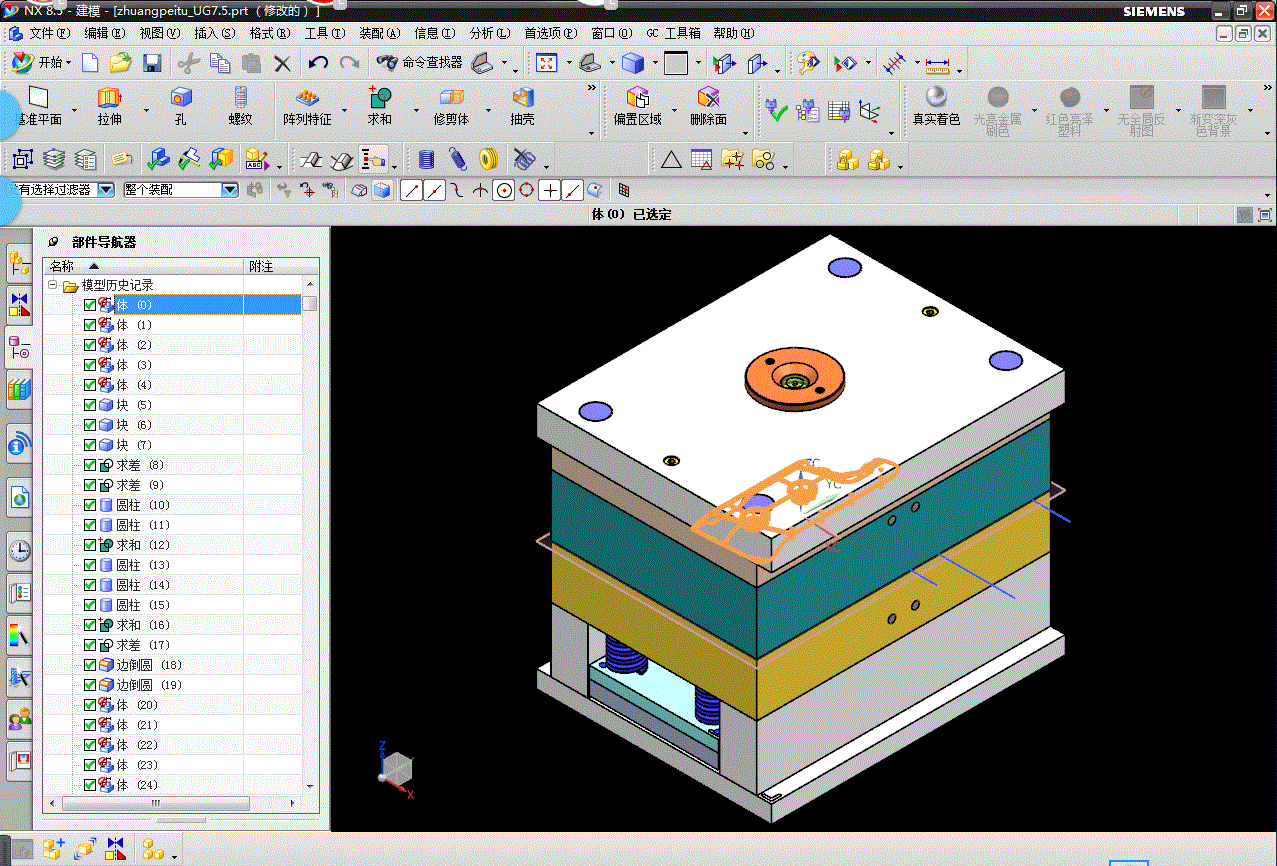1277x866 pixels.
Task: Click the triangle icon in third toolbar row
Action: 671,159
